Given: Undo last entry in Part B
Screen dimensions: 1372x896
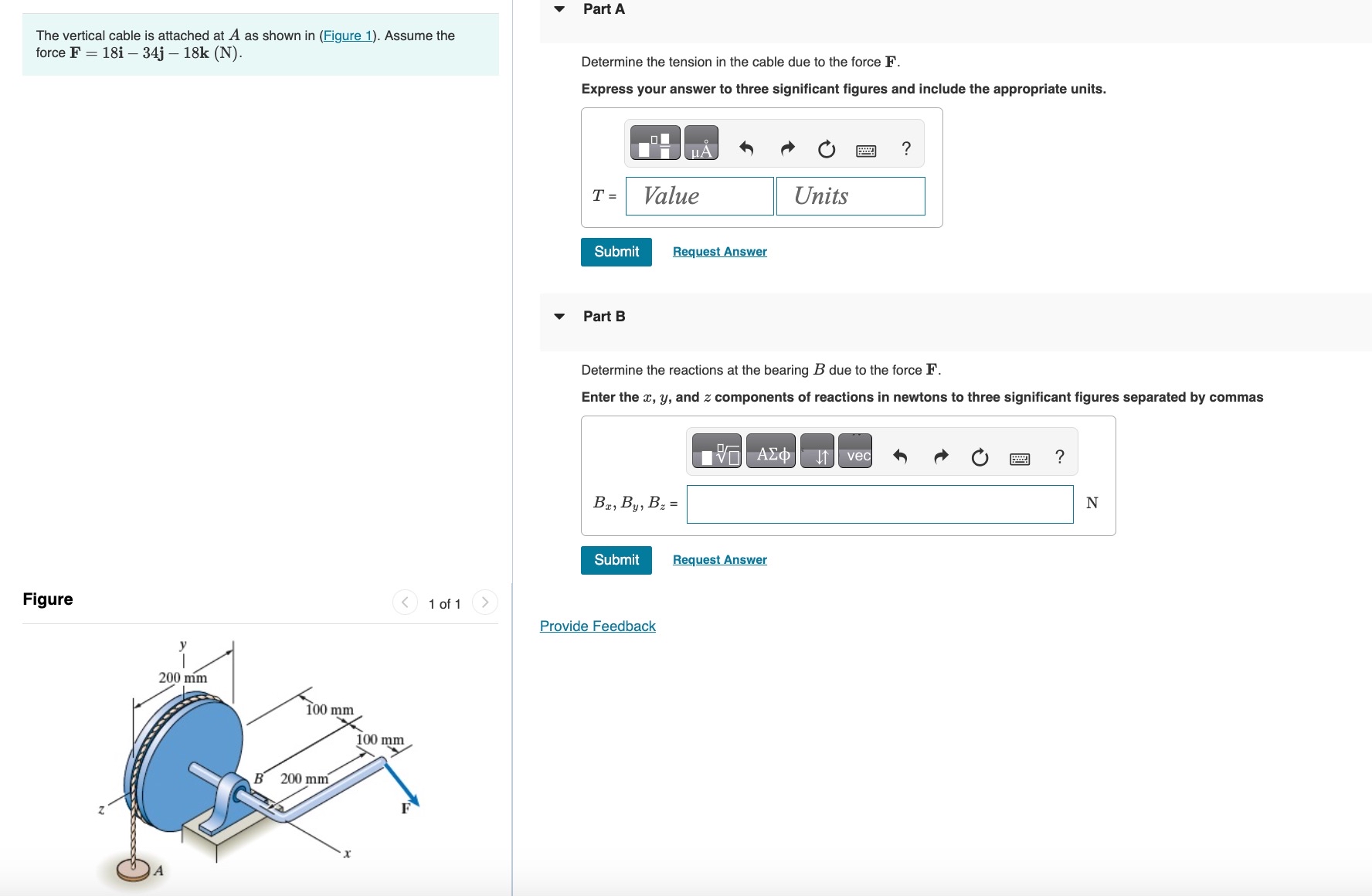Looking at the screenshot, I should tap(900, 456).
